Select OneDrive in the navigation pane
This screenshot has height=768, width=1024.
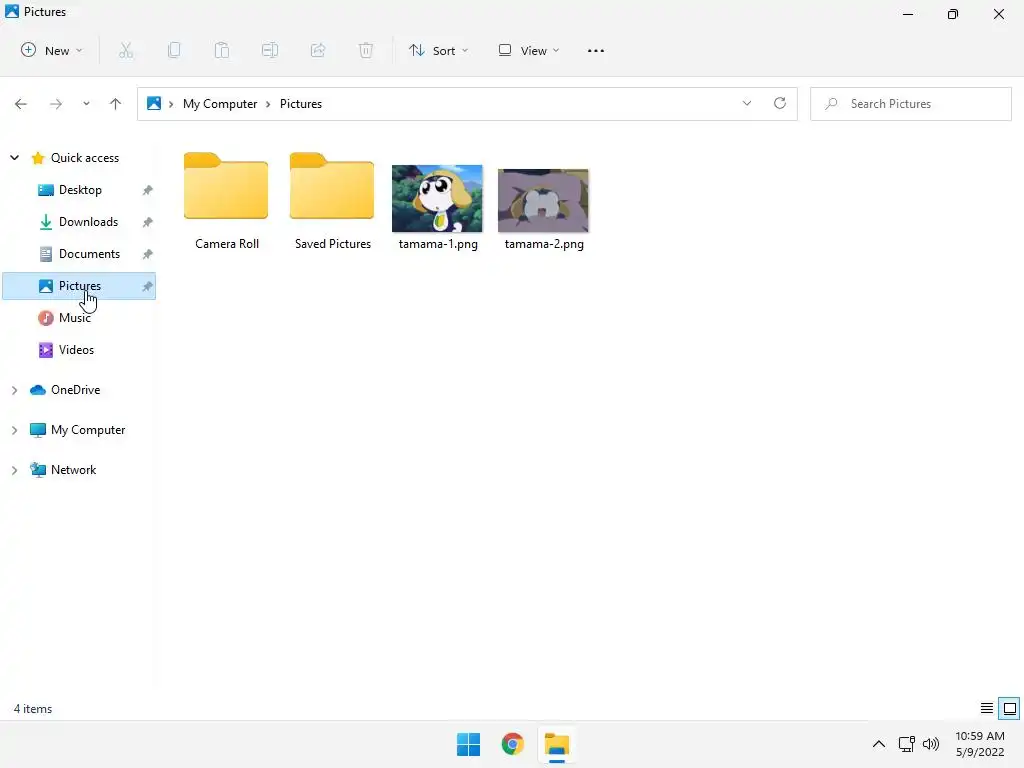(75, 390)
